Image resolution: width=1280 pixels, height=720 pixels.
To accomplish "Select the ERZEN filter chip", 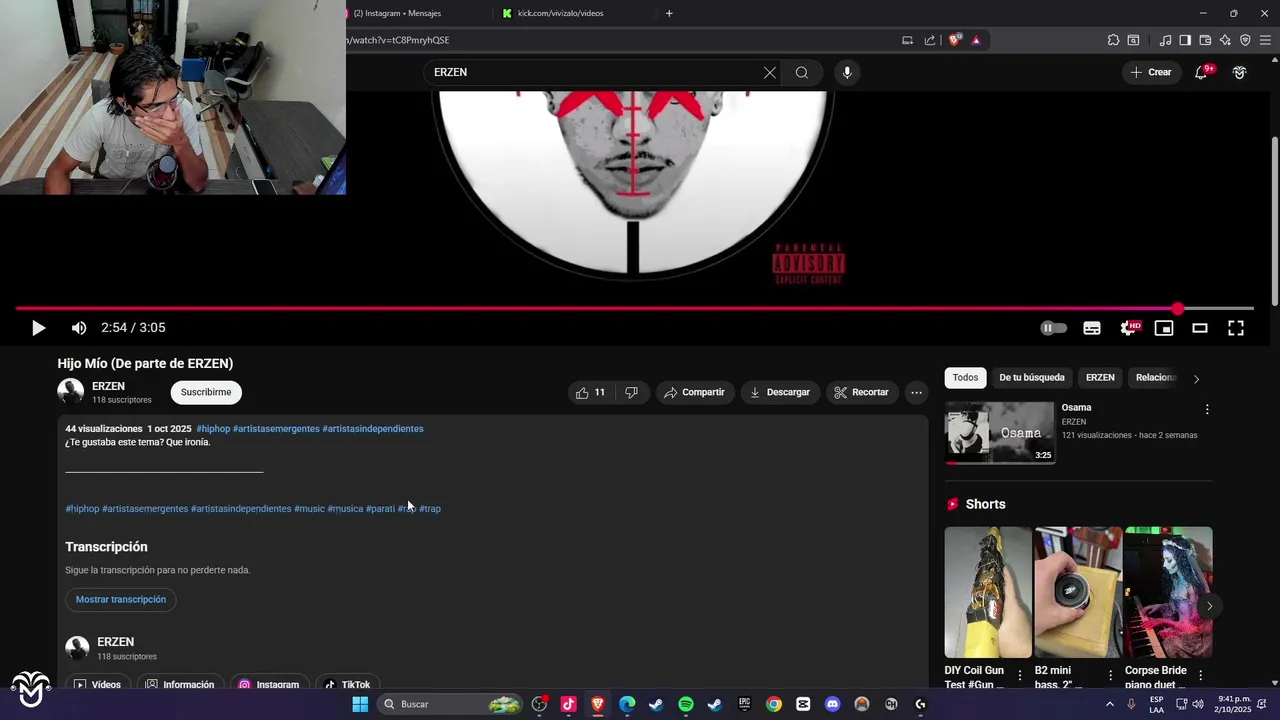I will [x=1100, y=378].
